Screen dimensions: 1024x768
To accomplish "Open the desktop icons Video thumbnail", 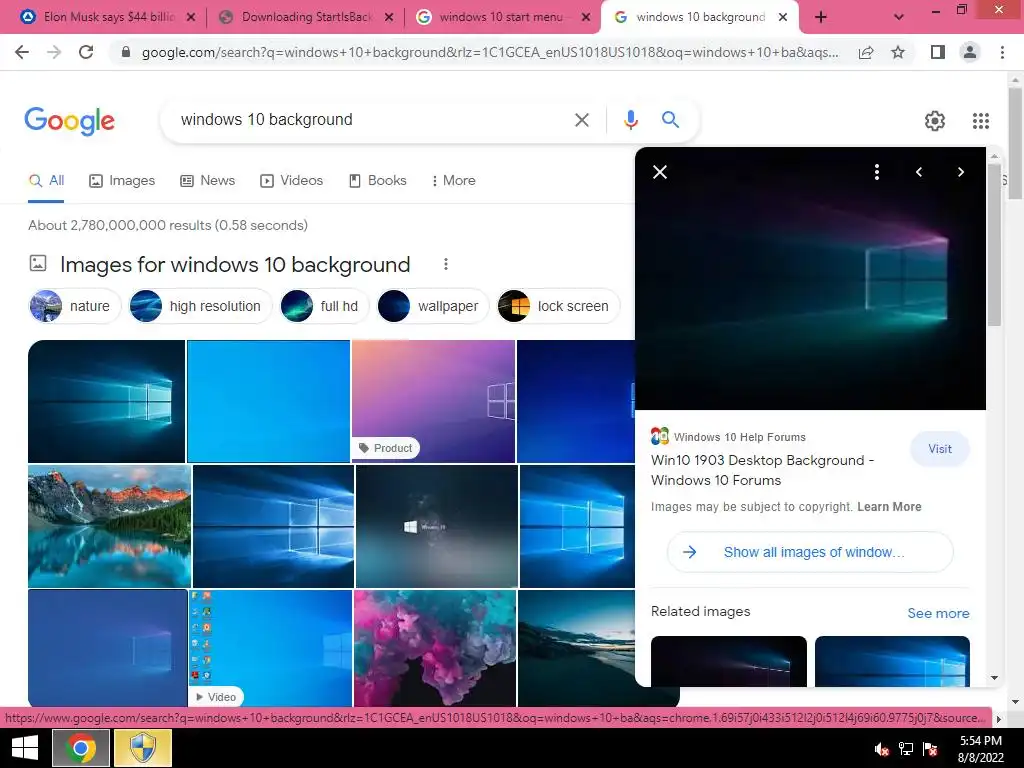I will 270,648.
